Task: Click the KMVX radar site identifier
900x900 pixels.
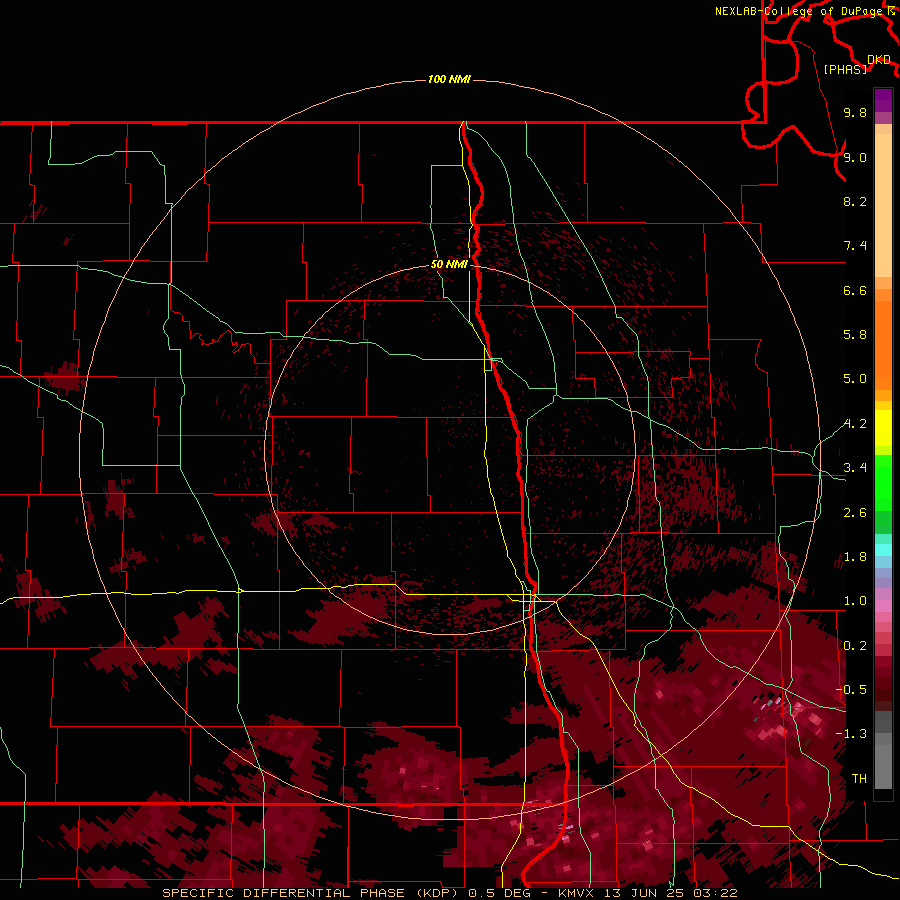Action: click(576, 893)
